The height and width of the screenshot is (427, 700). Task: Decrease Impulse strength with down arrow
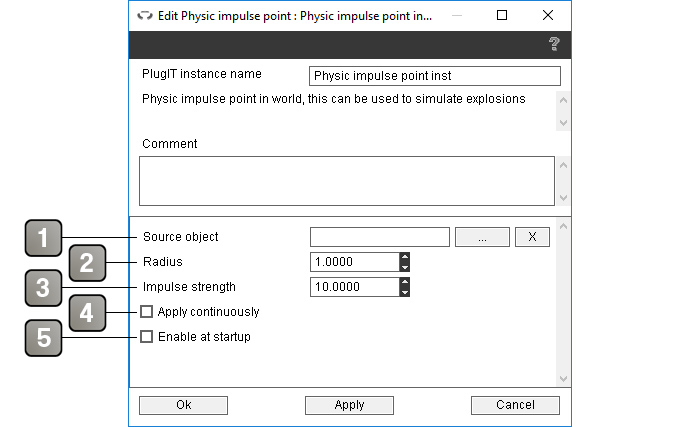404,292
